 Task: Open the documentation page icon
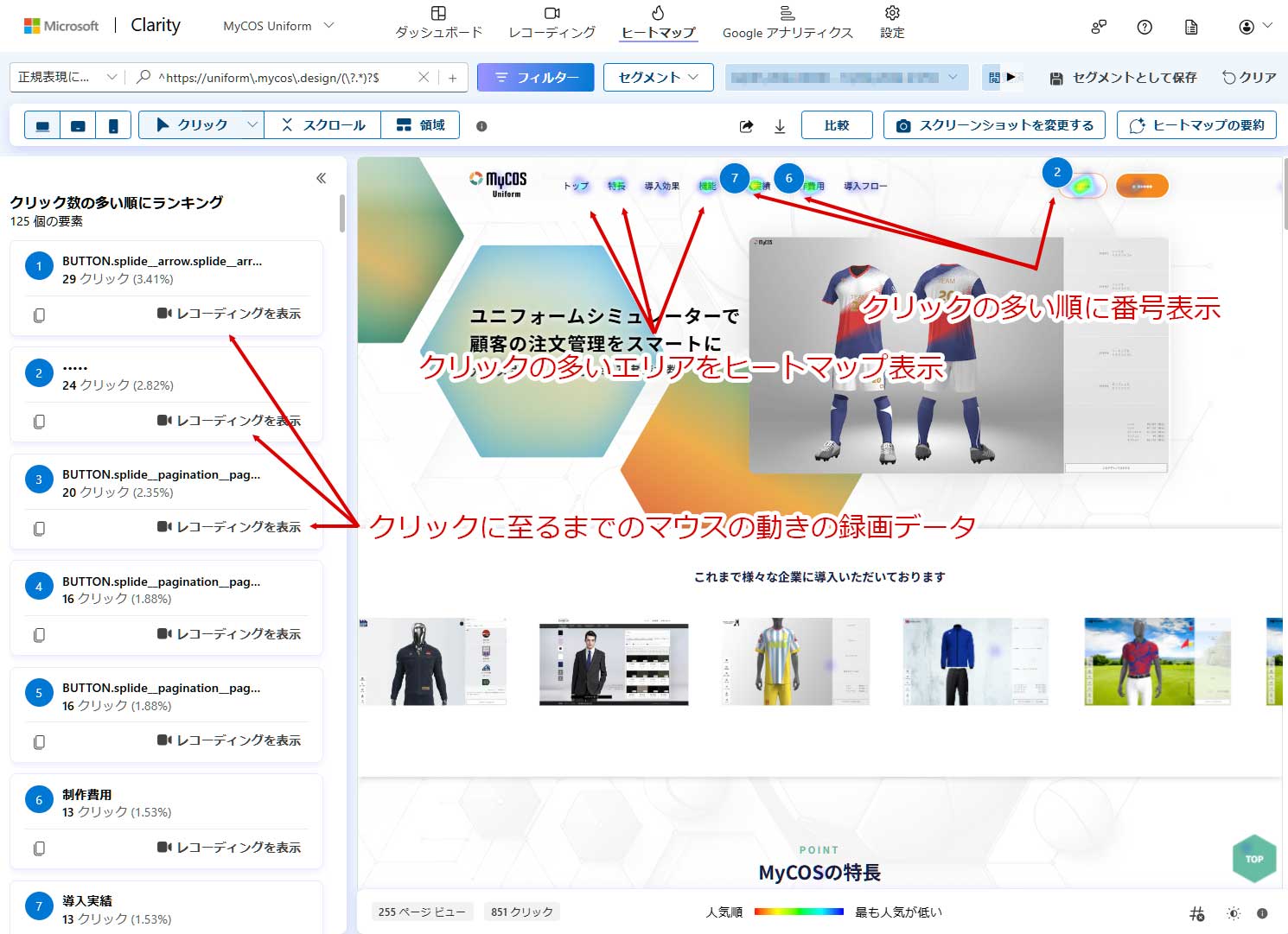point(1191,27)
